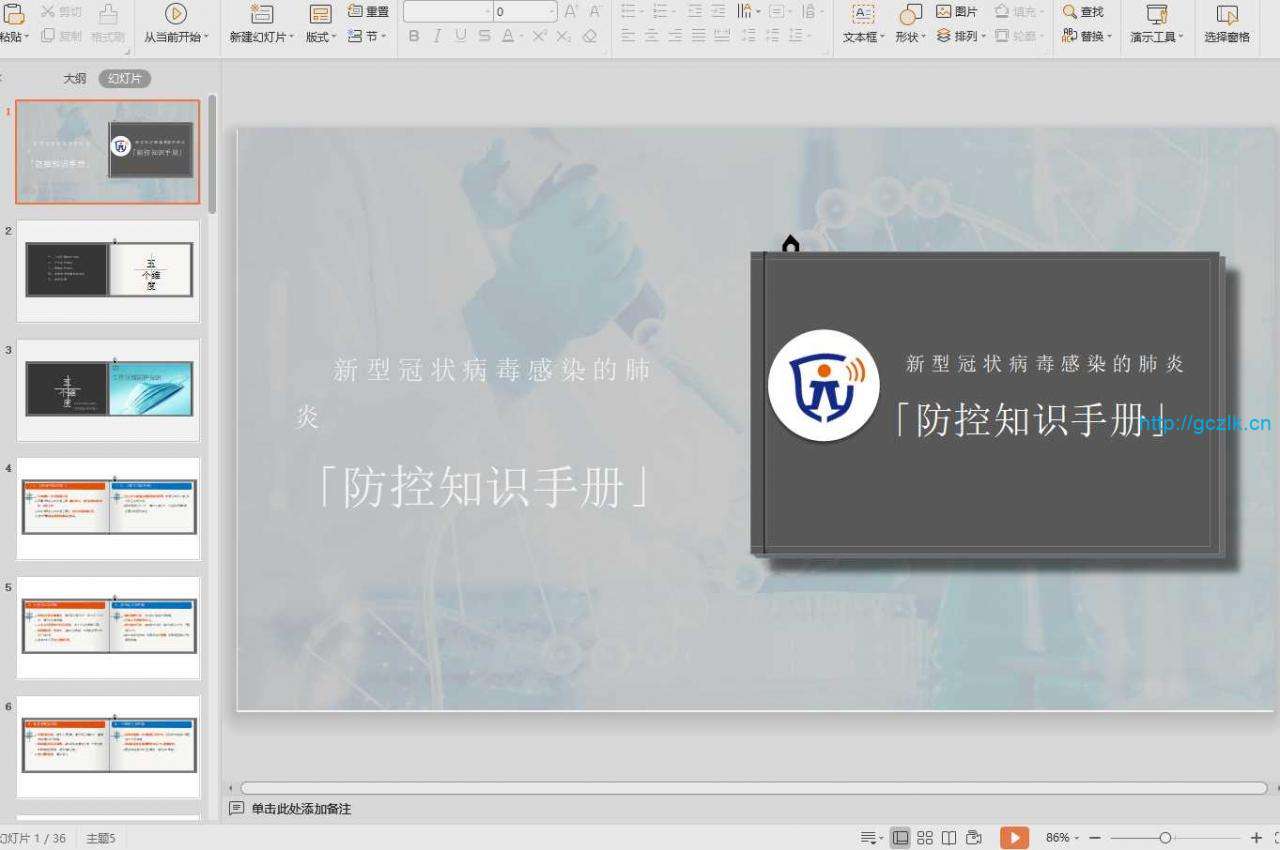The height and width of the screenshot is (850, 1280).
Task: Click the 形状 shapes icon
Action: click(x=910, y=14)
